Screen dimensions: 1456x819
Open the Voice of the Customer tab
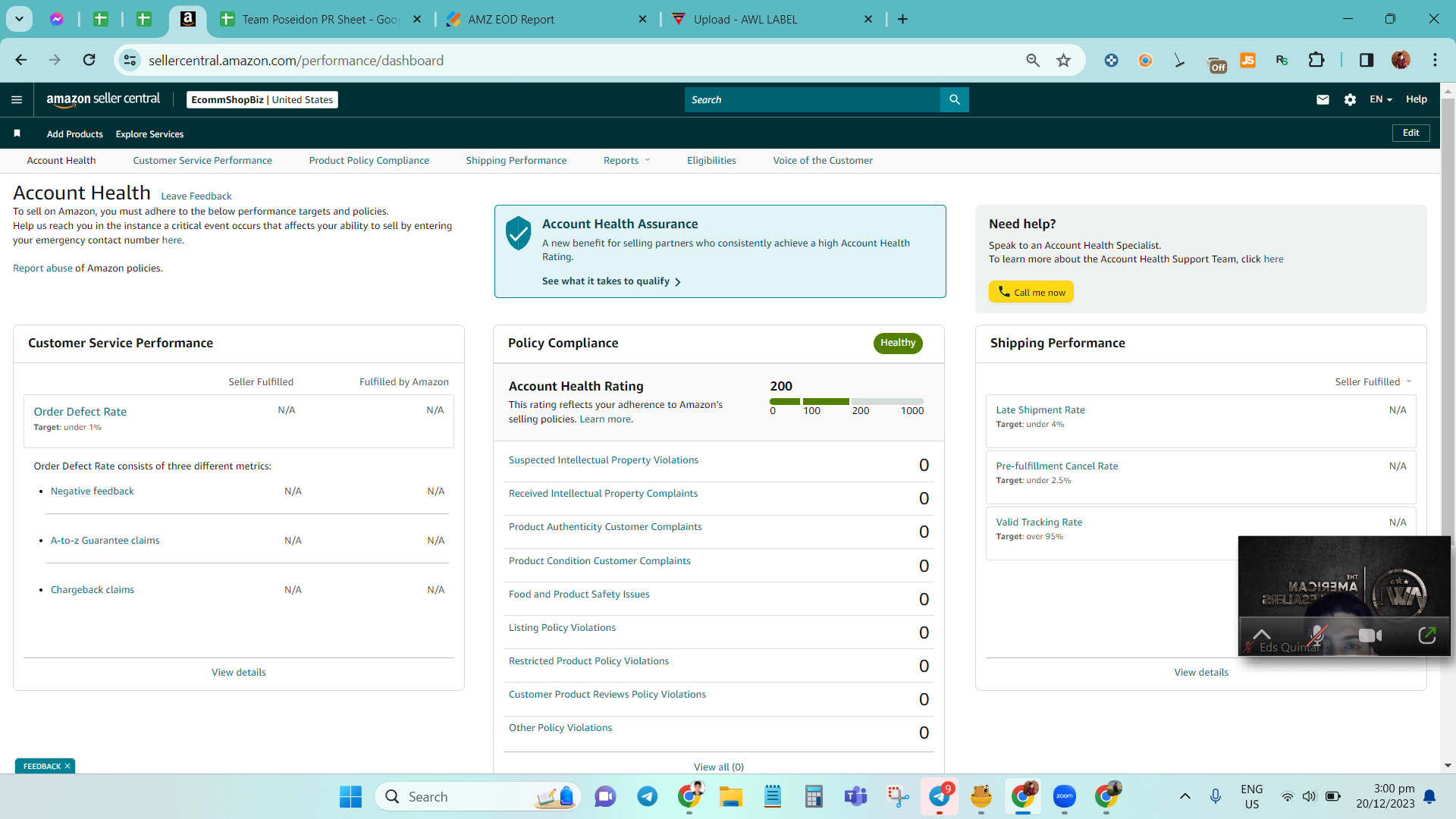(823, 160)
